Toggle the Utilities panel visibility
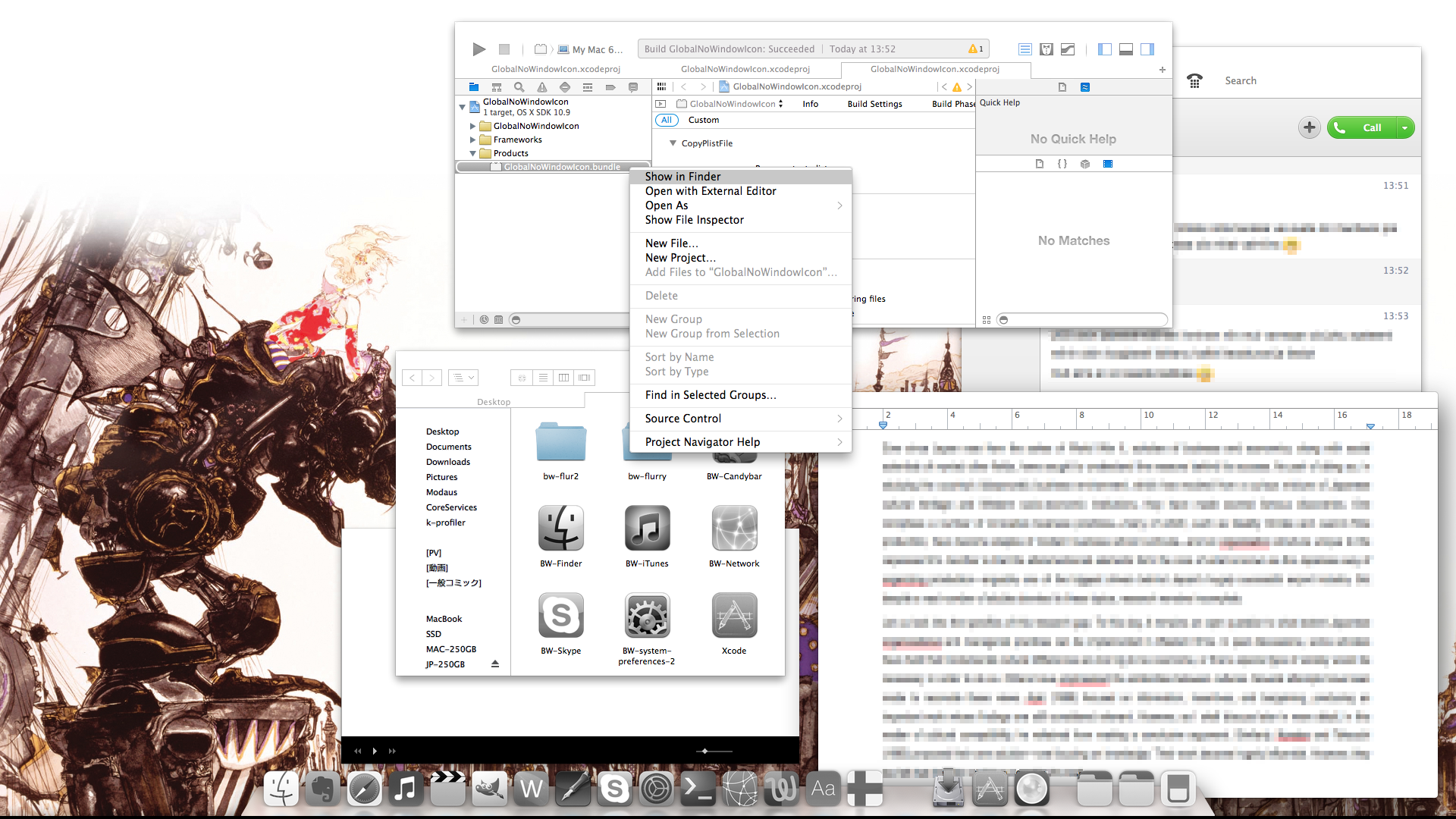1456x819 pixels. [x=1147, y=49]
